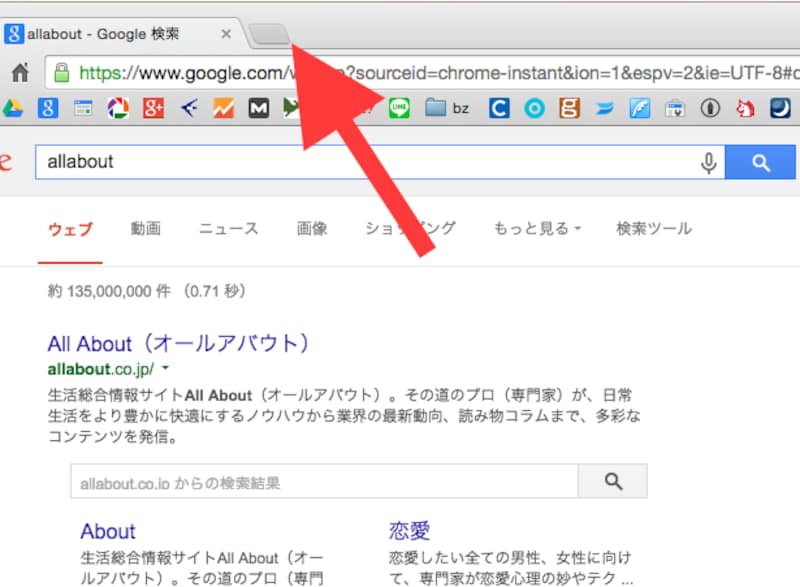
Task: Open the All About（オールアバウト）result link
Action: click(178, 344)
